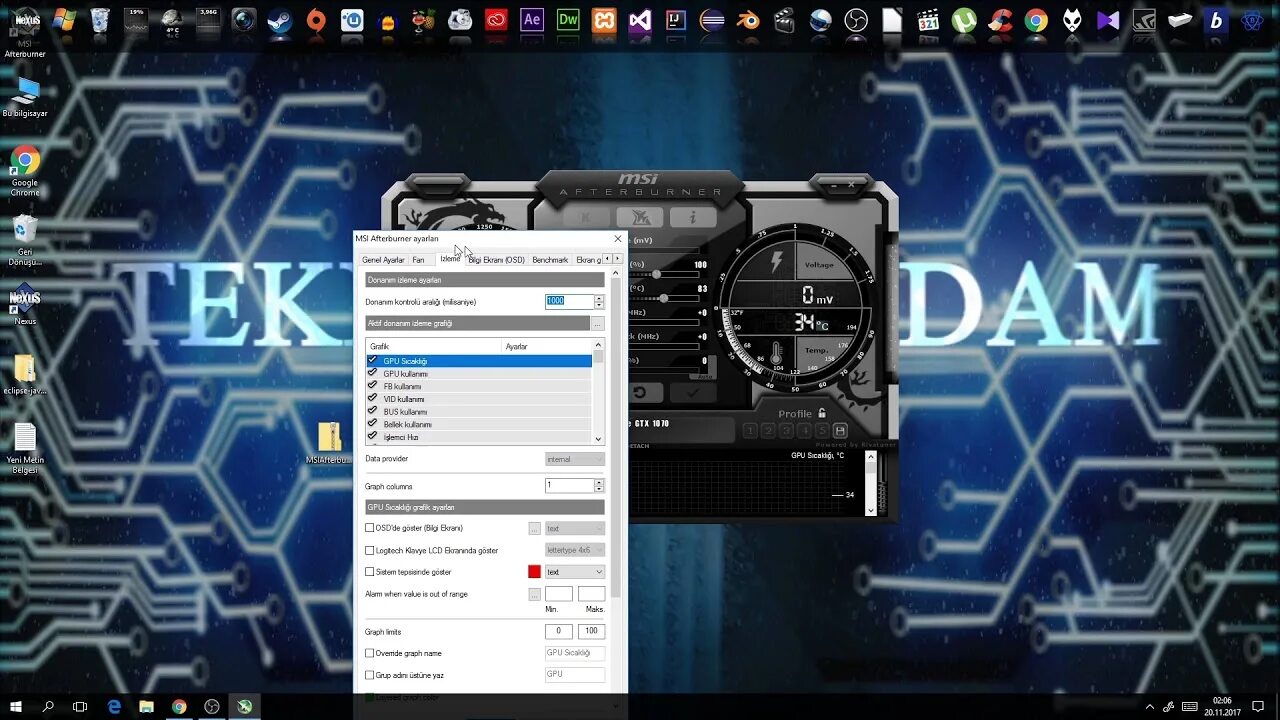This screenshot has height=720, width=1280.
Task: Uncheck the FB kullanımı graph checkmark
Action: [372, 385]
